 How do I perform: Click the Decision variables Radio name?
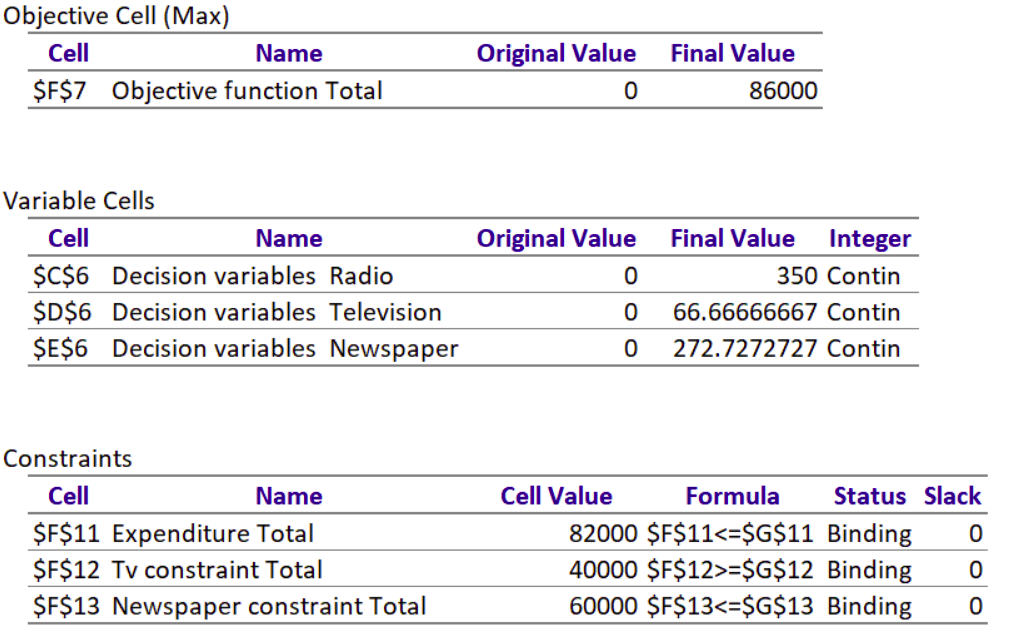[x=252, y=276]
